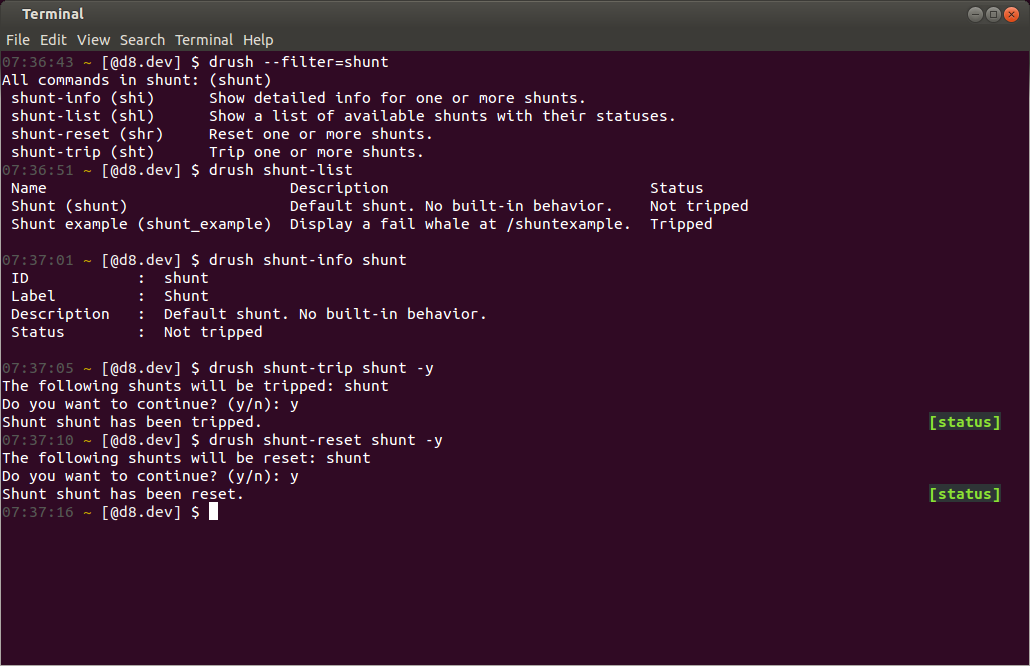Open the Help menu

click(x=258, y=40)
